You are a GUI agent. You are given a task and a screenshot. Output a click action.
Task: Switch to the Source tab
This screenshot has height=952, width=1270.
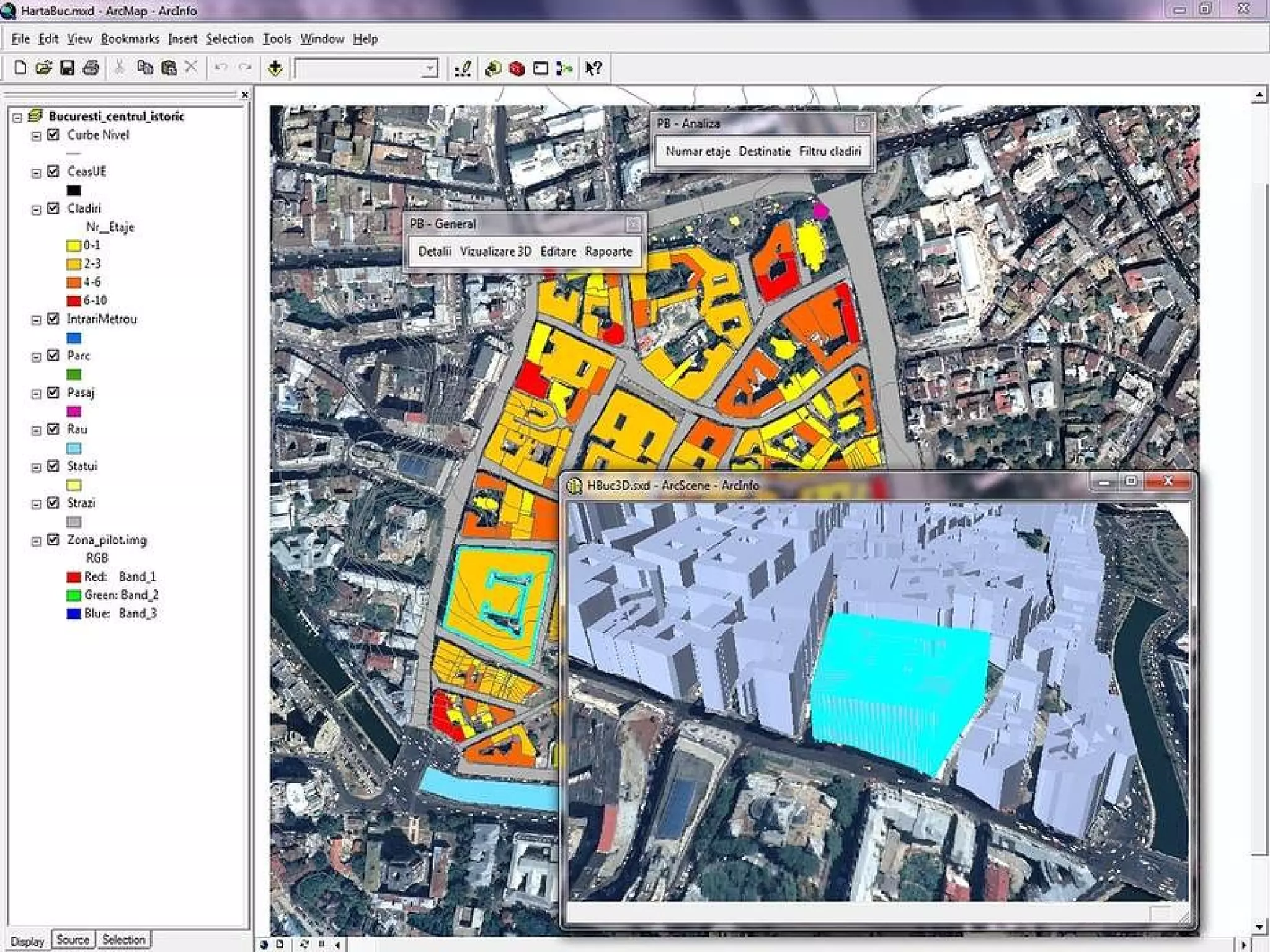[73, 940]
